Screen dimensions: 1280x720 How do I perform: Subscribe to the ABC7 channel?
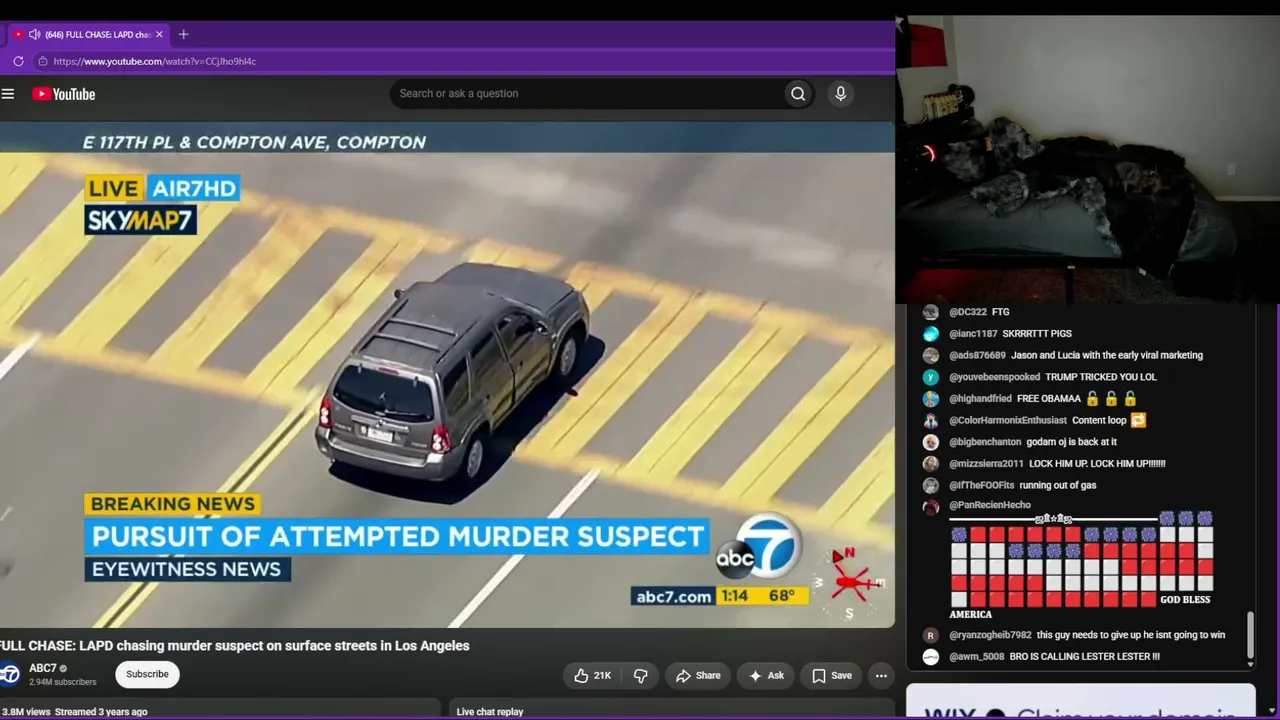[147, 674]
